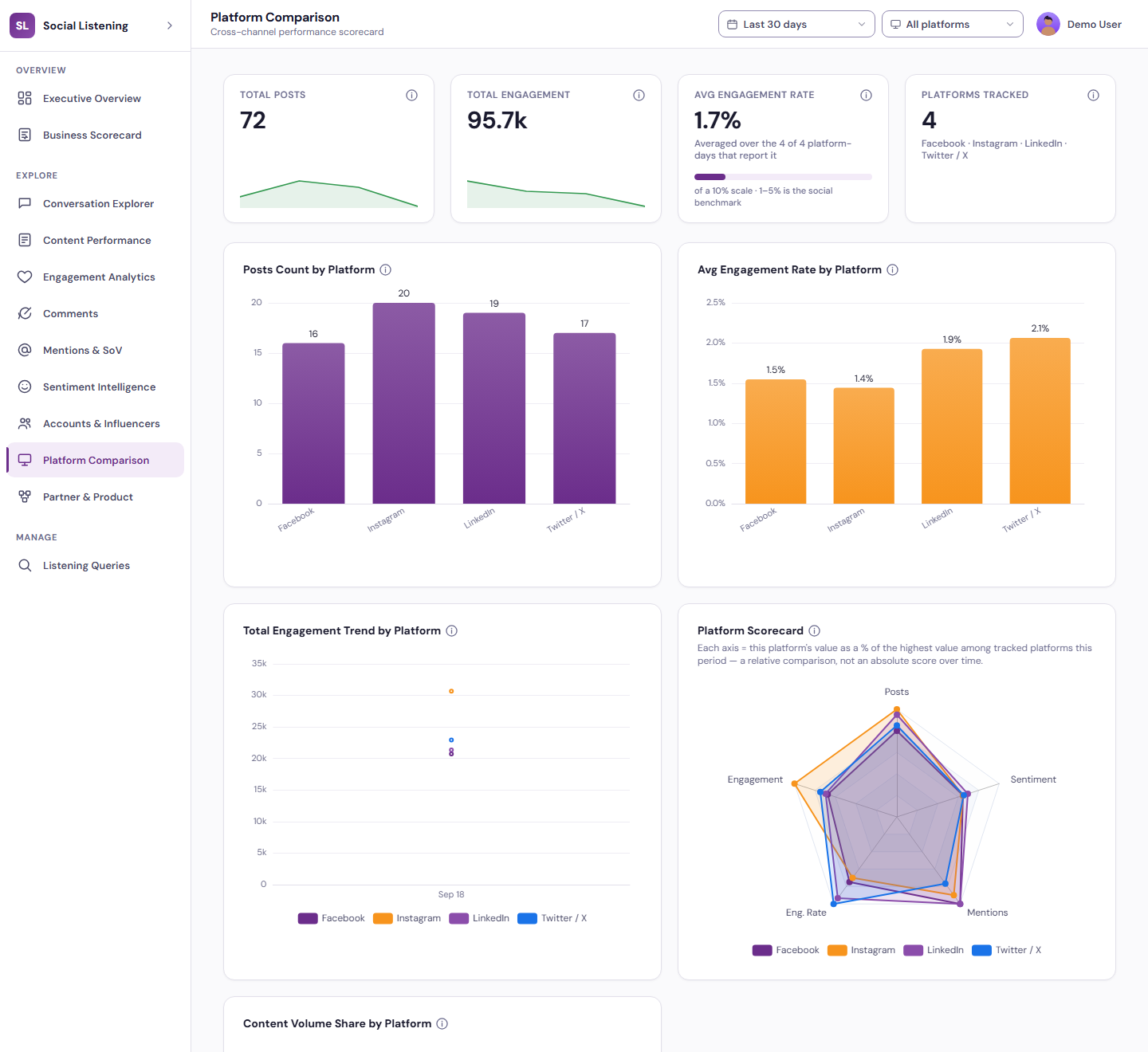Expand the Social Listening app switcher chevron
The width and height of the screenshot is (1148, 1052).
(169, 26)
